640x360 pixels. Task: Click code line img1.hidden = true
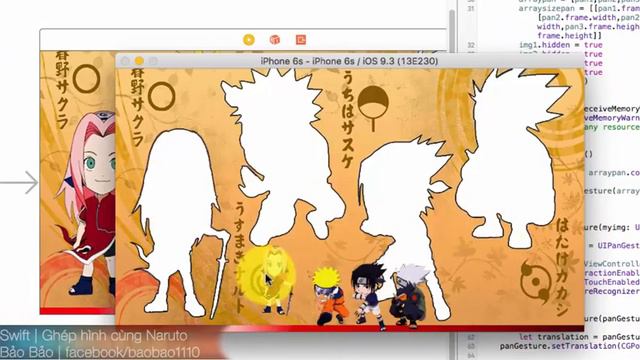click(561, 45)
